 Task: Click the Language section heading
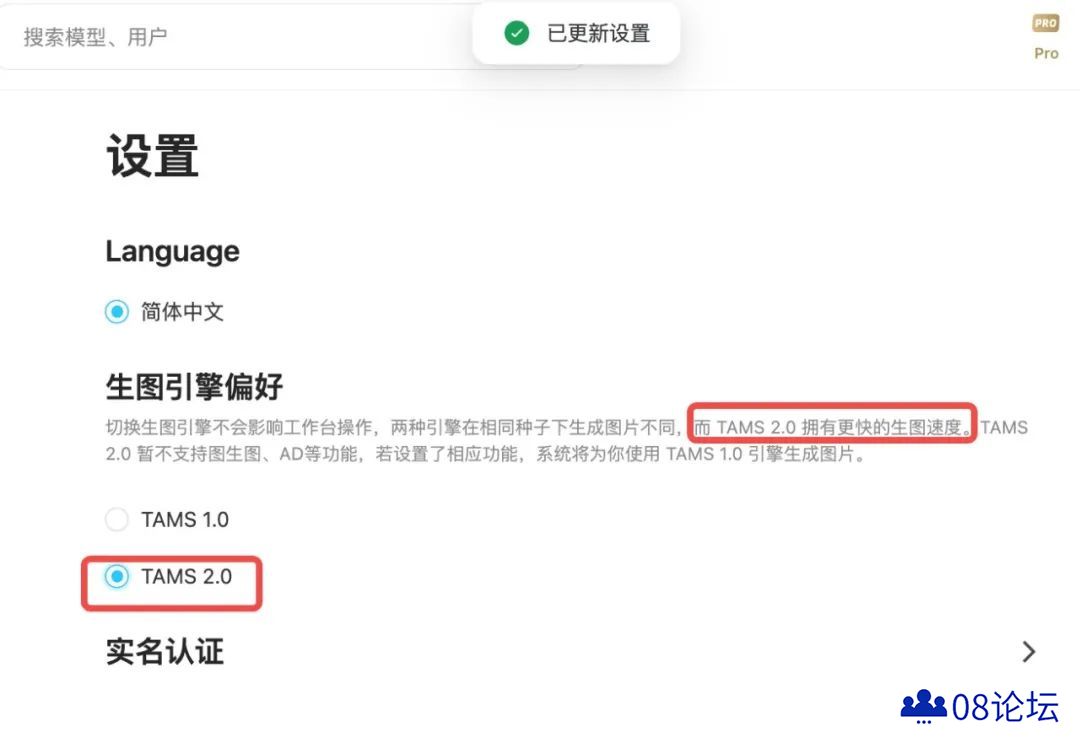172,251
